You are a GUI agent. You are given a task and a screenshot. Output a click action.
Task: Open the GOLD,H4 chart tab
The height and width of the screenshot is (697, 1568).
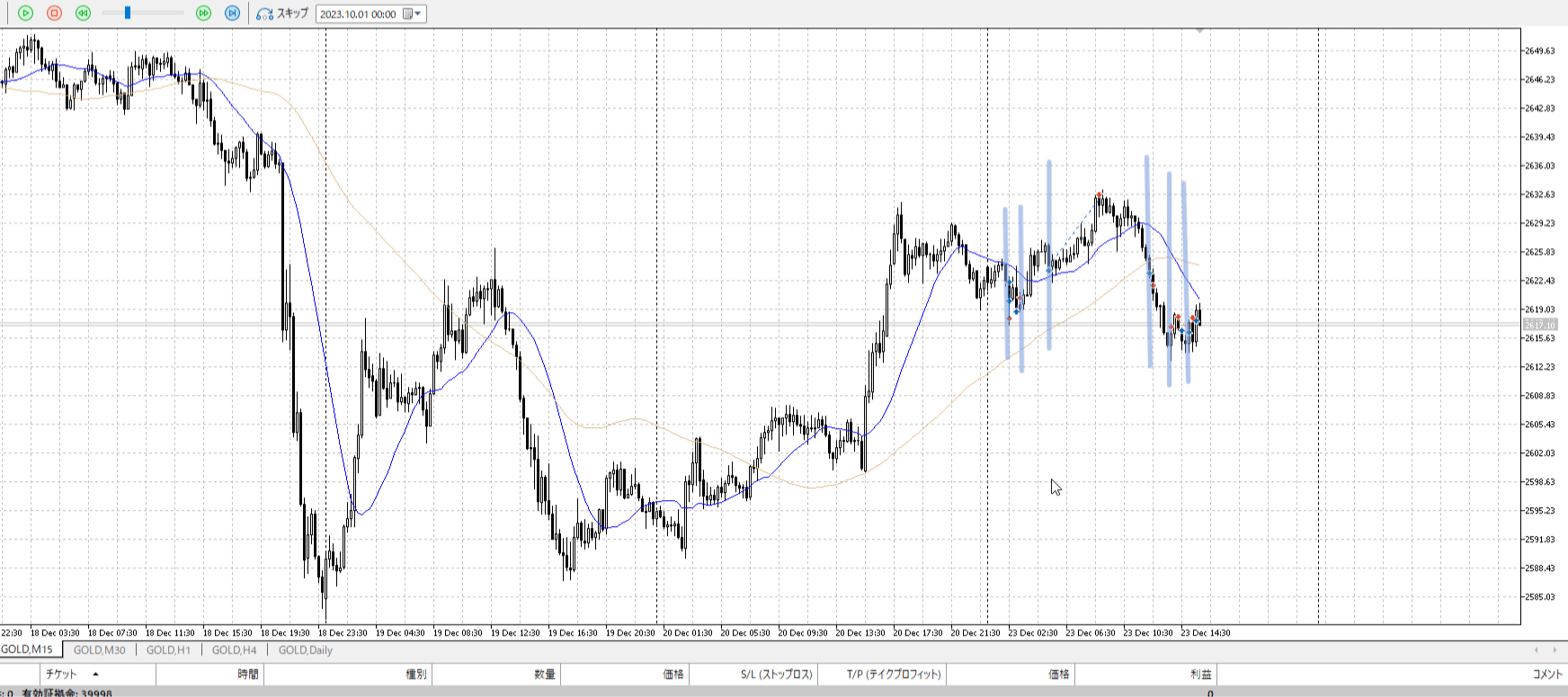234,650
